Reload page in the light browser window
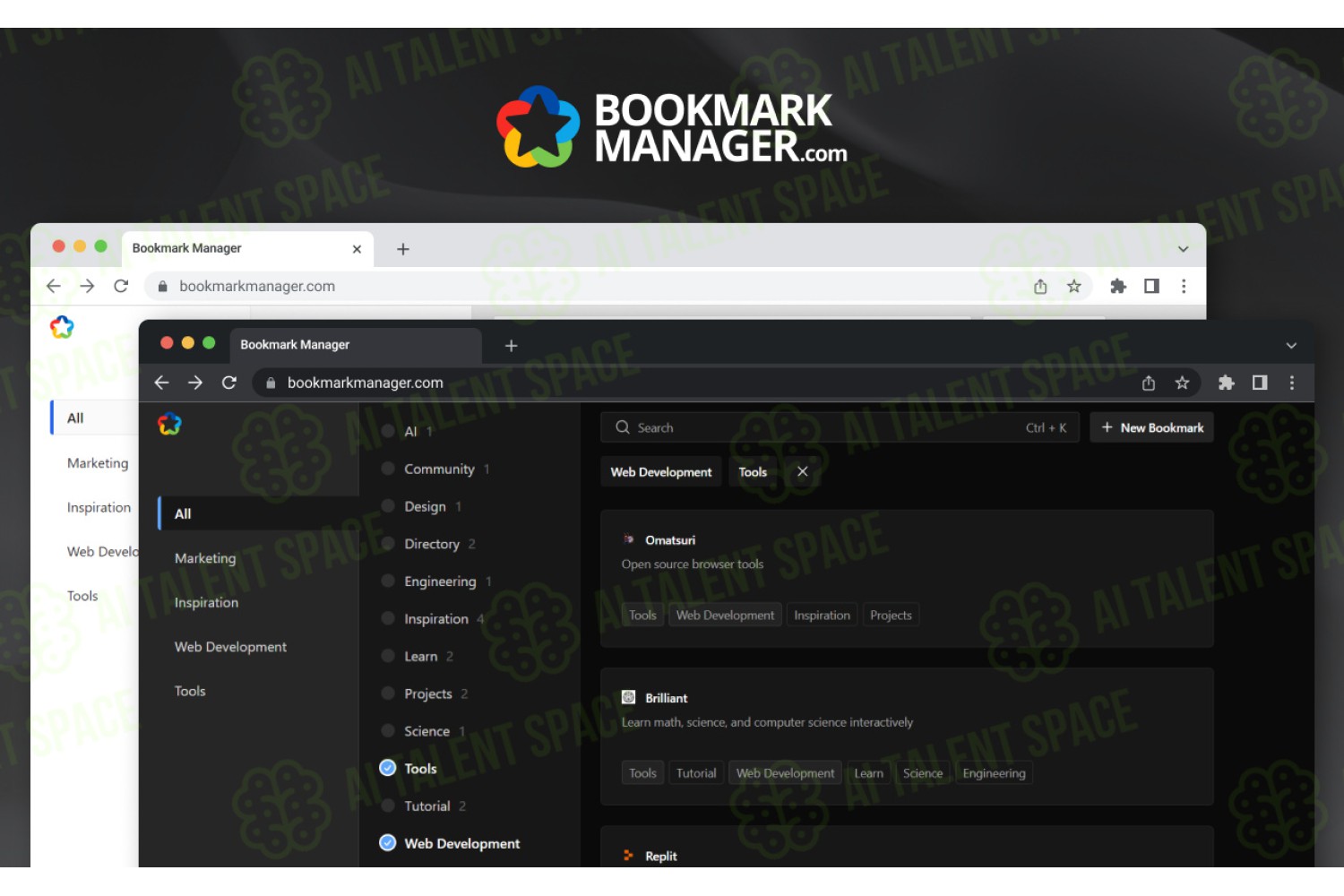This screenshot has height=896, width=1344. pyautogui.click(x=121, y=286)
